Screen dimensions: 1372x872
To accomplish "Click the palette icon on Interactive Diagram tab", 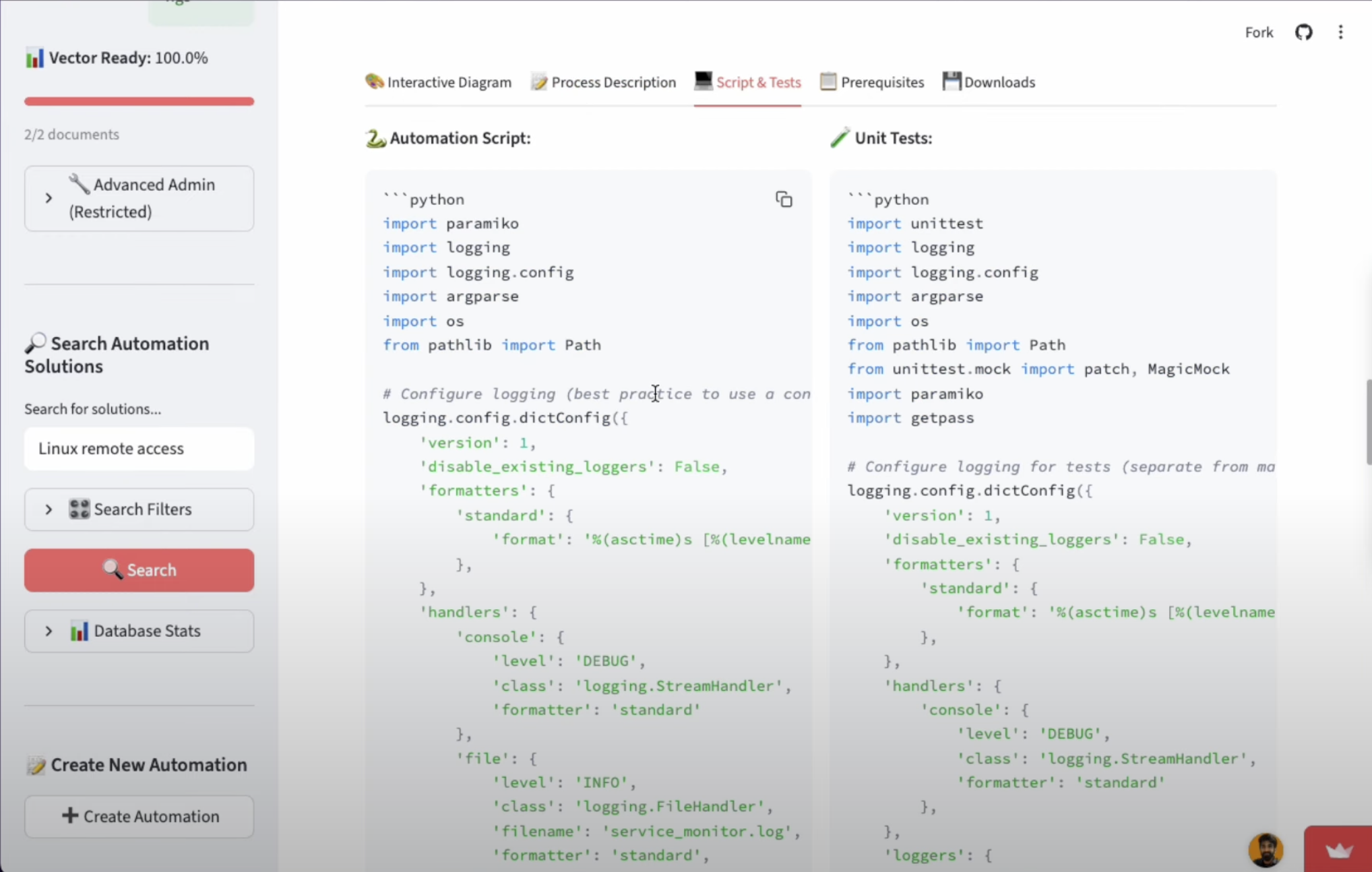I will point(374,82).
